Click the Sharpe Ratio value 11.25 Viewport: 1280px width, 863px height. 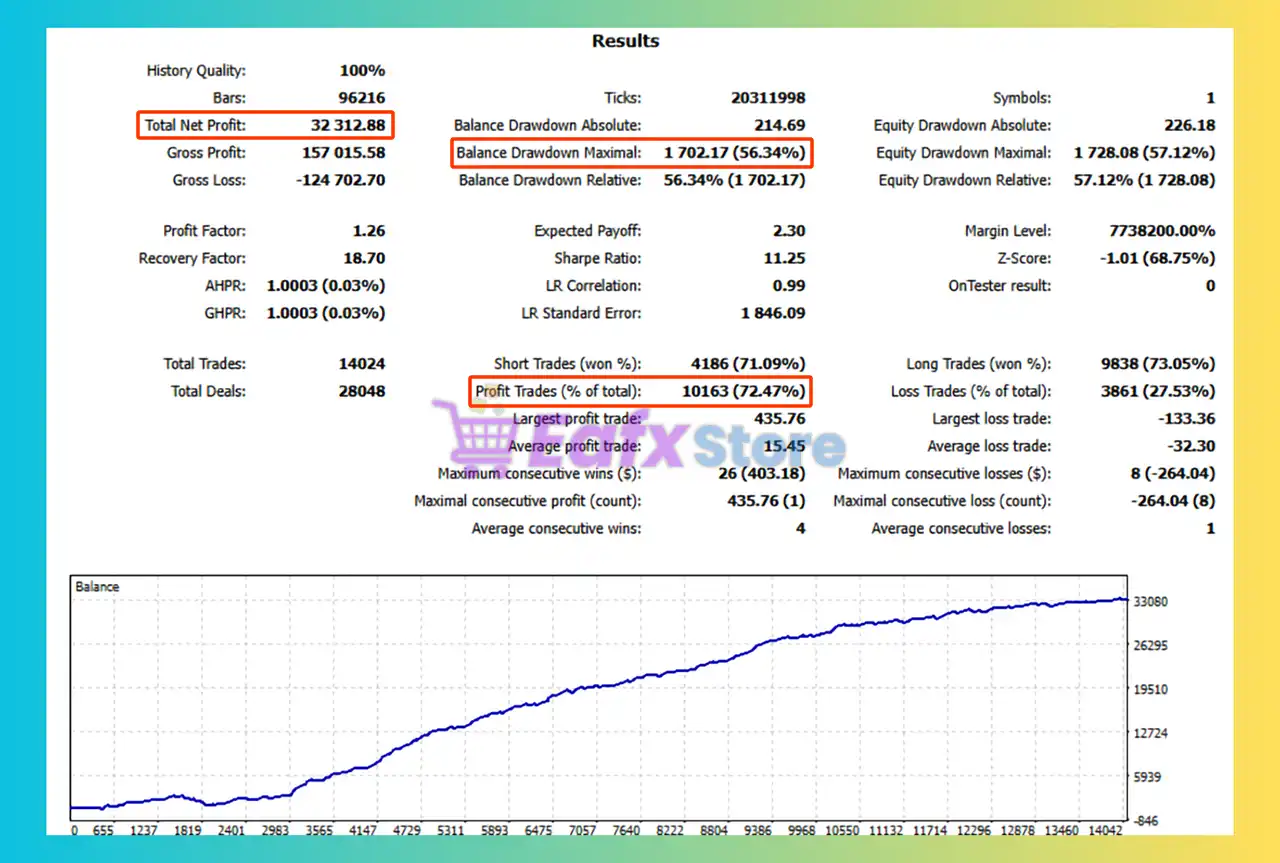click(x=784, y=258)
